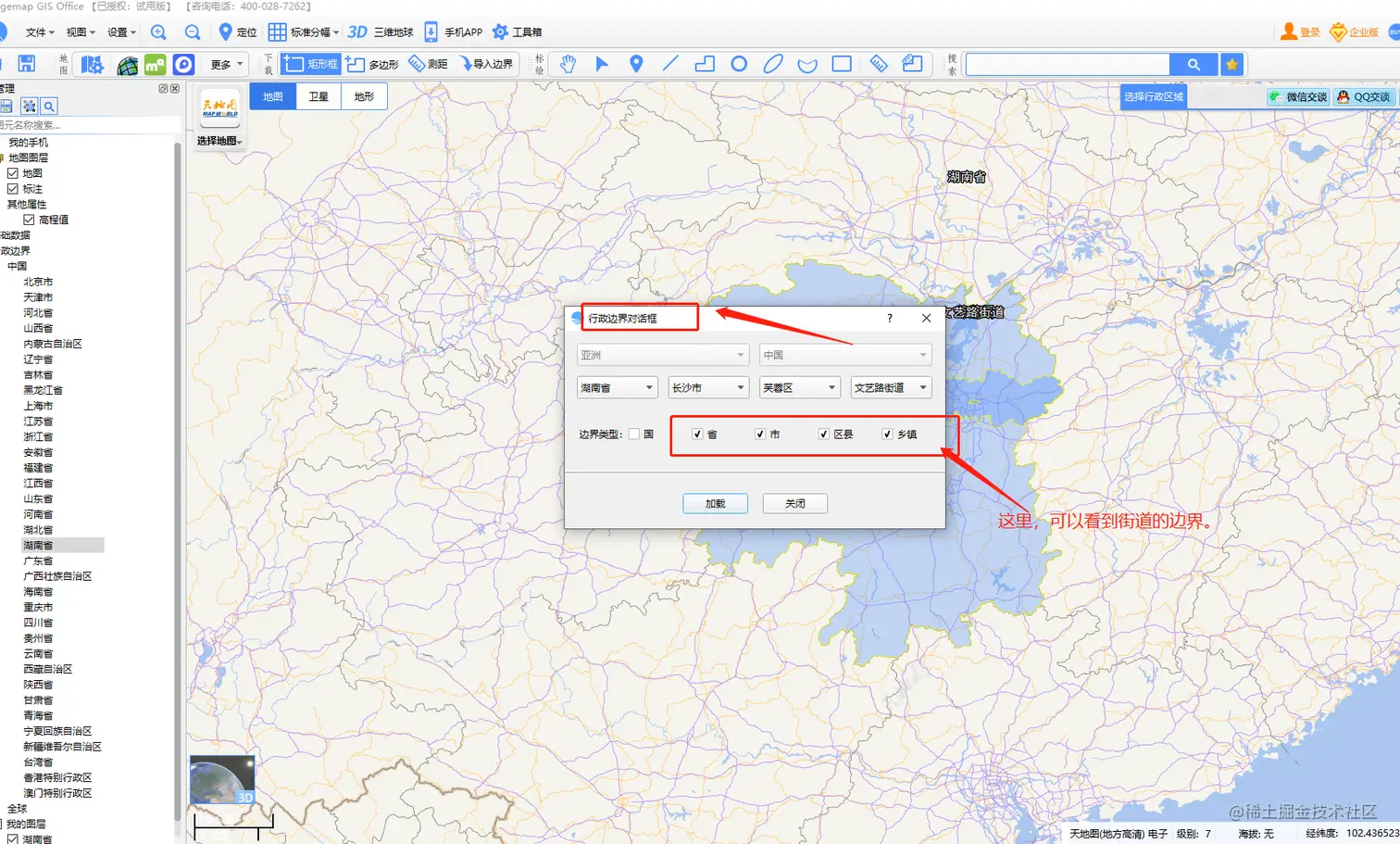The height and width of the screenshot is (844, 1400).
Task: Select the line drawing tool
Action: coord(670,64)
